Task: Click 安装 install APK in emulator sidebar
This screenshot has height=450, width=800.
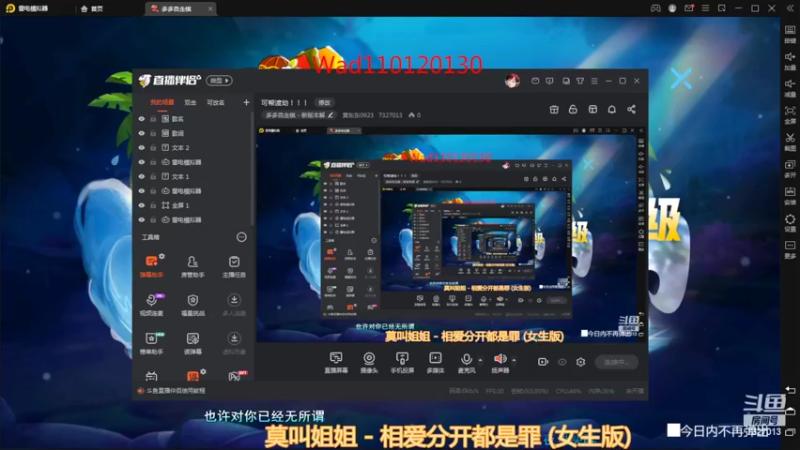Action: [x=790, y=196]
